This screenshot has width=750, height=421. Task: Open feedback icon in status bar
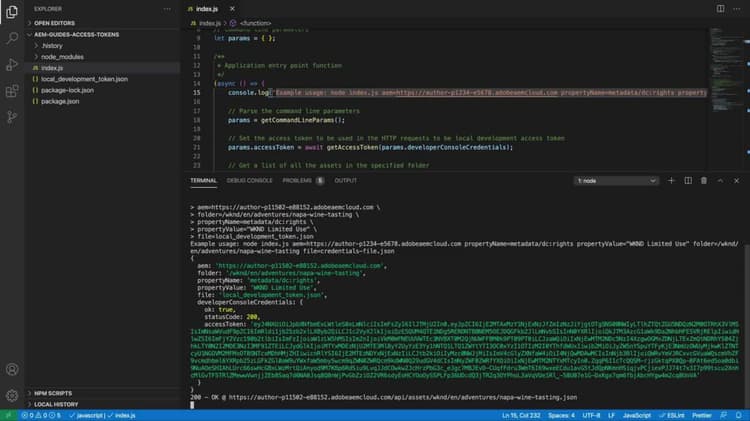click(723, 415)
